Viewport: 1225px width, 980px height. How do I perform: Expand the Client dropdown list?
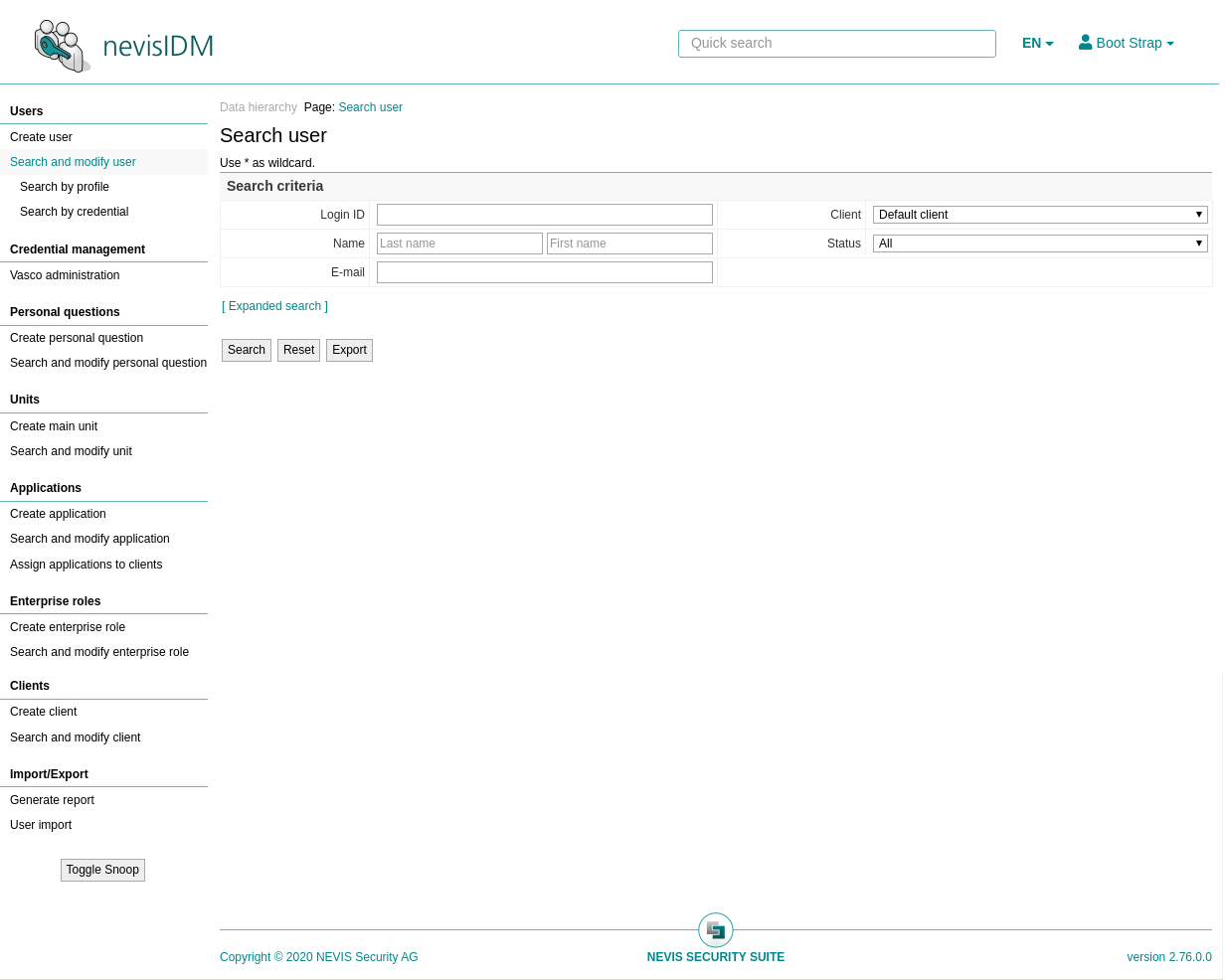pyautogui.click(x=1039, y=215)
